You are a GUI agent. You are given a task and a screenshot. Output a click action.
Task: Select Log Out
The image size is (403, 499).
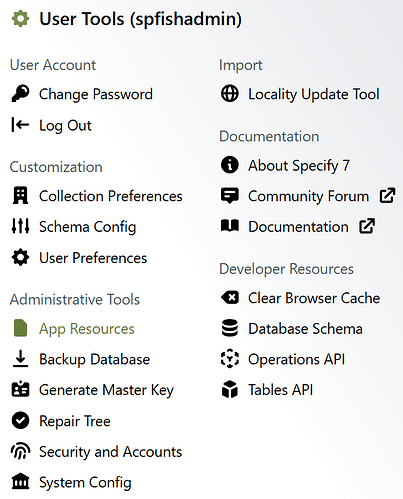point(65,125)
